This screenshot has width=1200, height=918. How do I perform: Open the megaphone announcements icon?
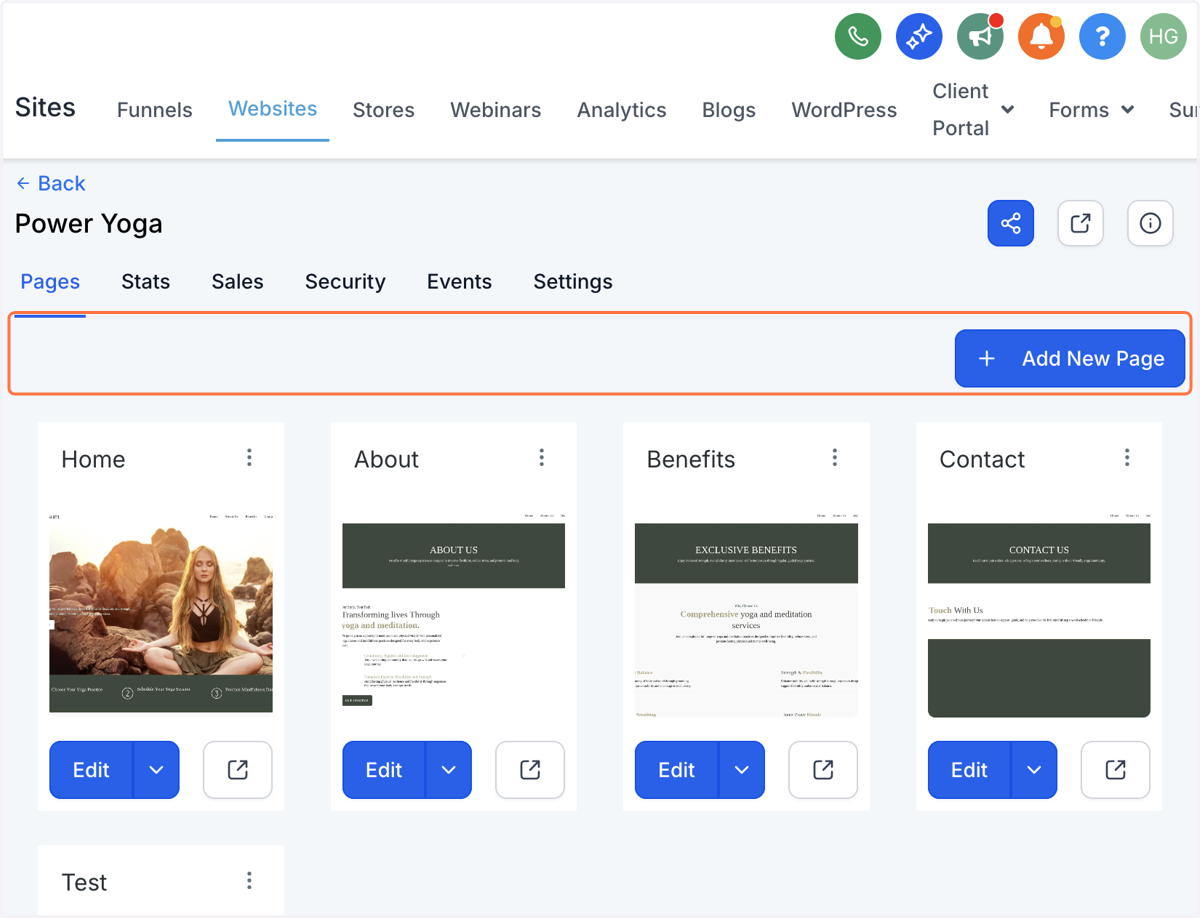pos(980,37)
